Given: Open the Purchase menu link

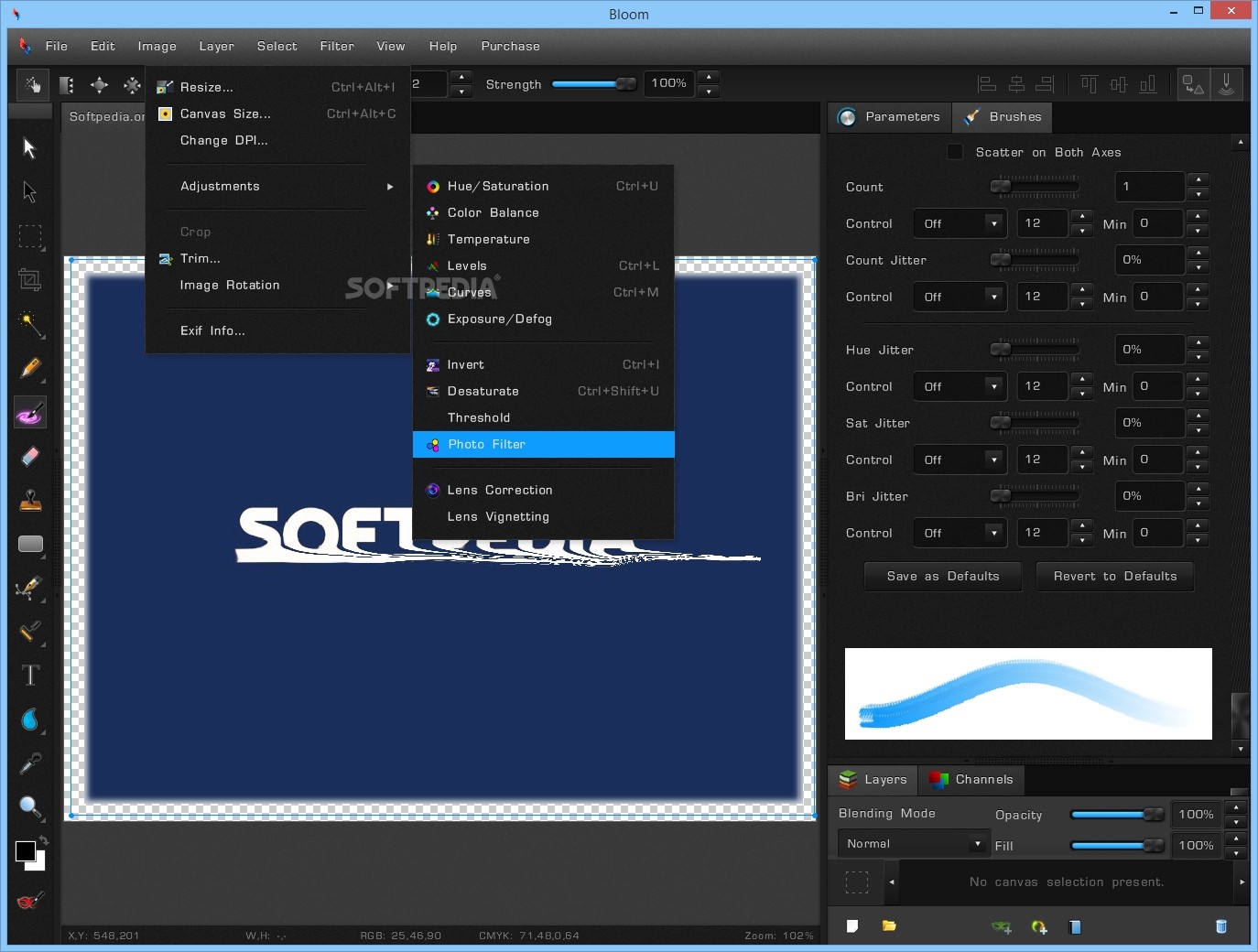Looking at the screenshot, I should coord(510,46).
